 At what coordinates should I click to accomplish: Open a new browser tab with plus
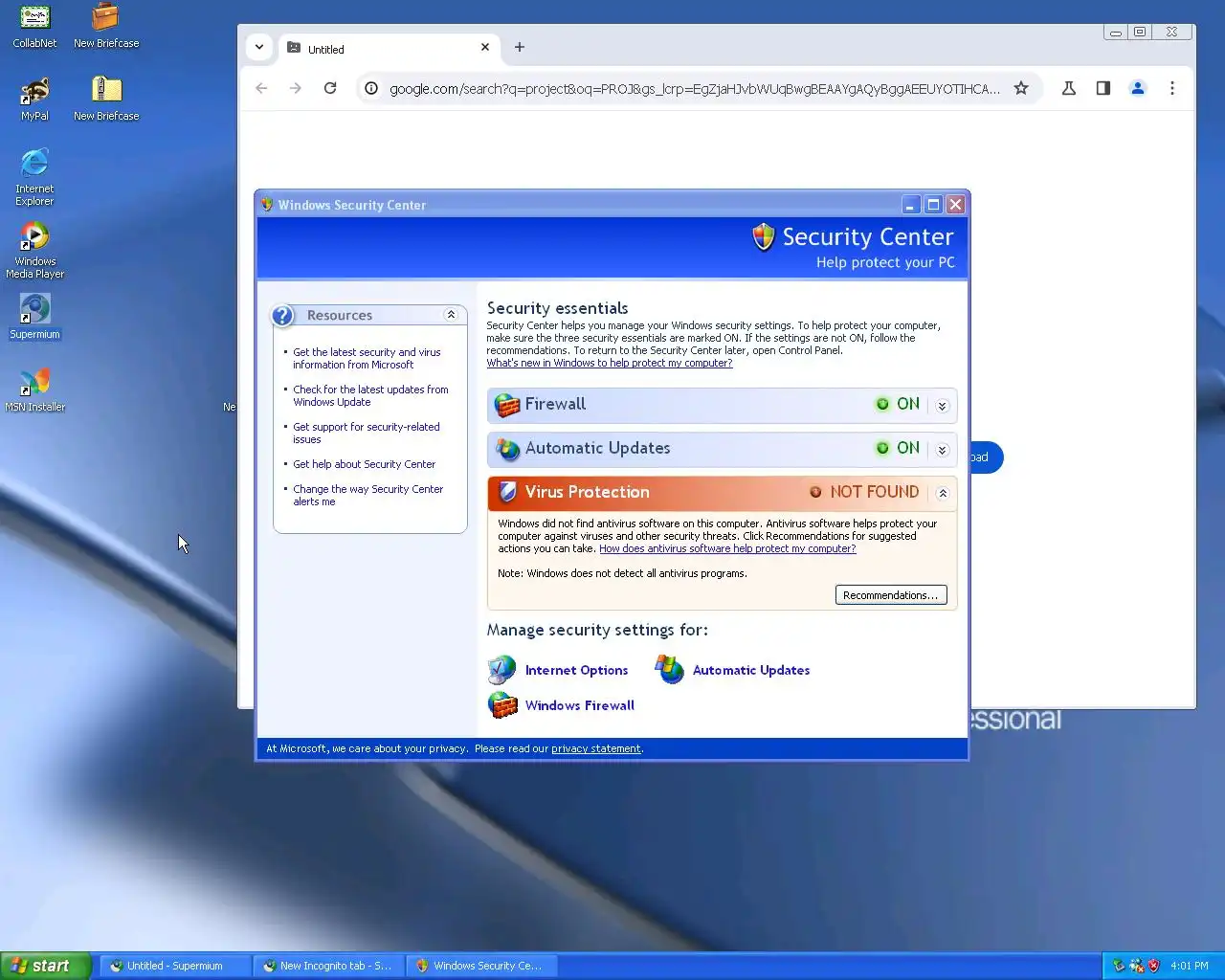click(x=520, y=47)
